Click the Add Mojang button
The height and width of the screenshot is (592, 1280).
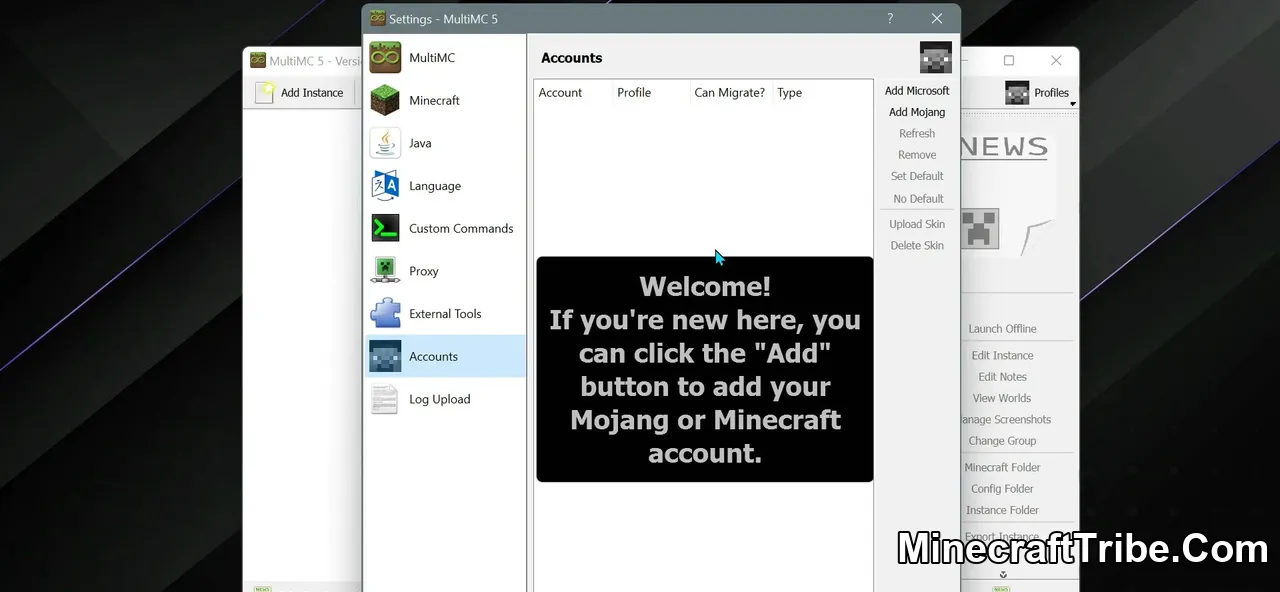917,112
